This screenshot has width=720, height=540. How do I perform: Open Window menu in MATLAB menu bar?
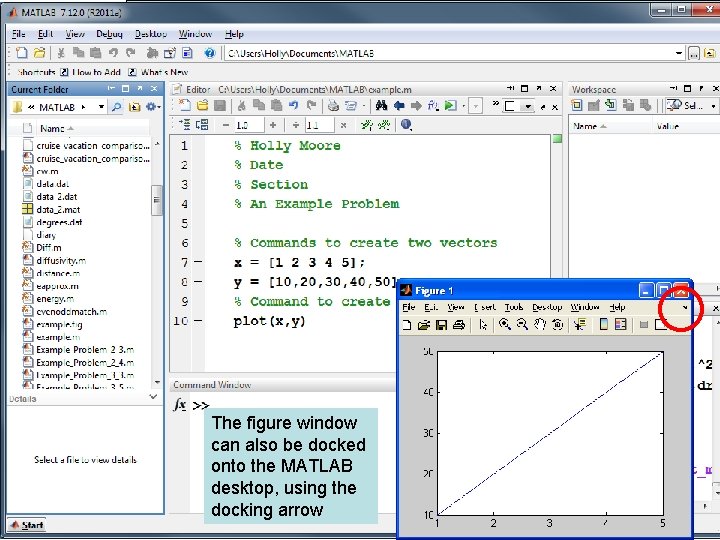[196, 34]
